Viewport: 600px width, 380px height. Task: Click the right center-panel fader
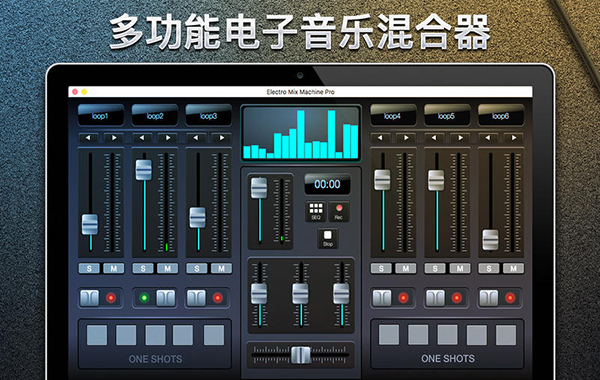point(341,294)
